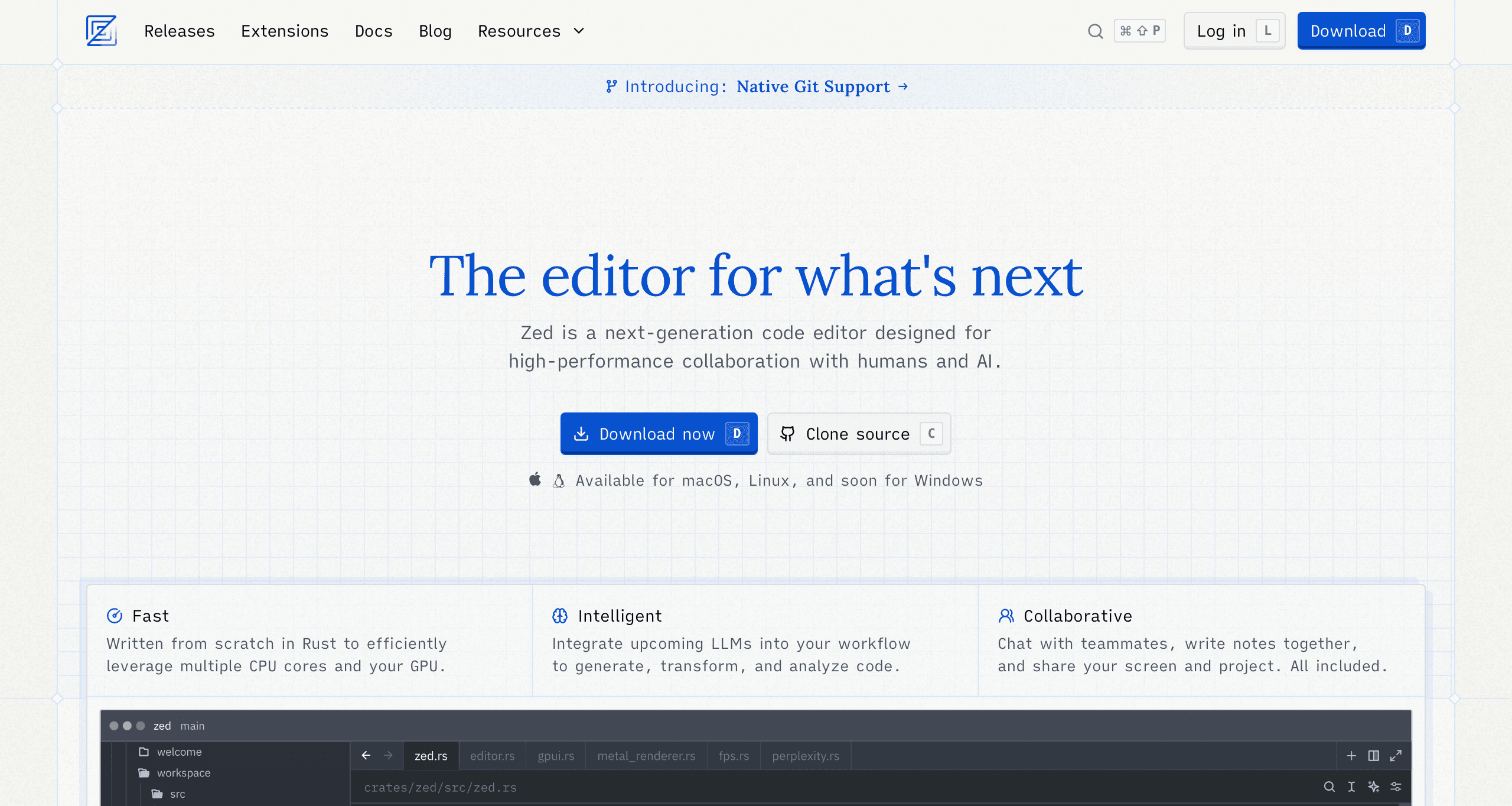Click the GitHub icon in Clone source
Viewport: 1512px width, 806px height.
click(x=787, y=434)
